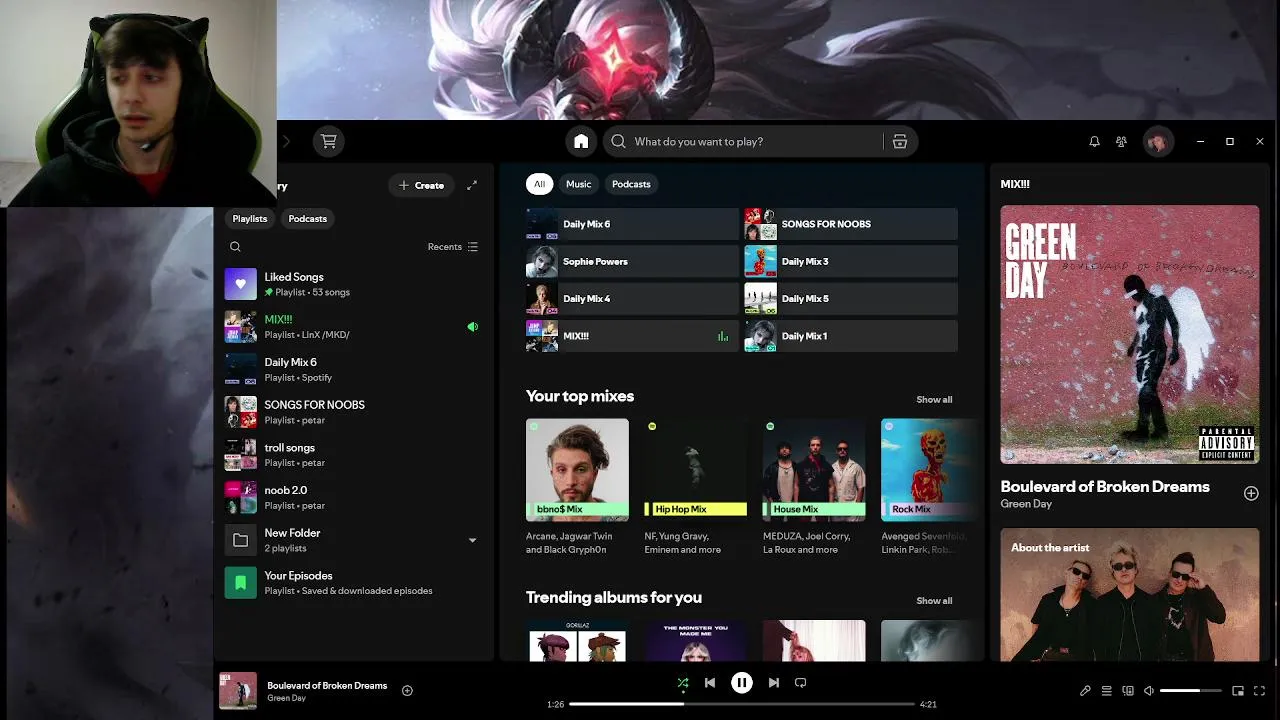Open the MIX!!! shortcut card
The image size is (1280, 720).
pyautogui.click(x=632, y=336)
